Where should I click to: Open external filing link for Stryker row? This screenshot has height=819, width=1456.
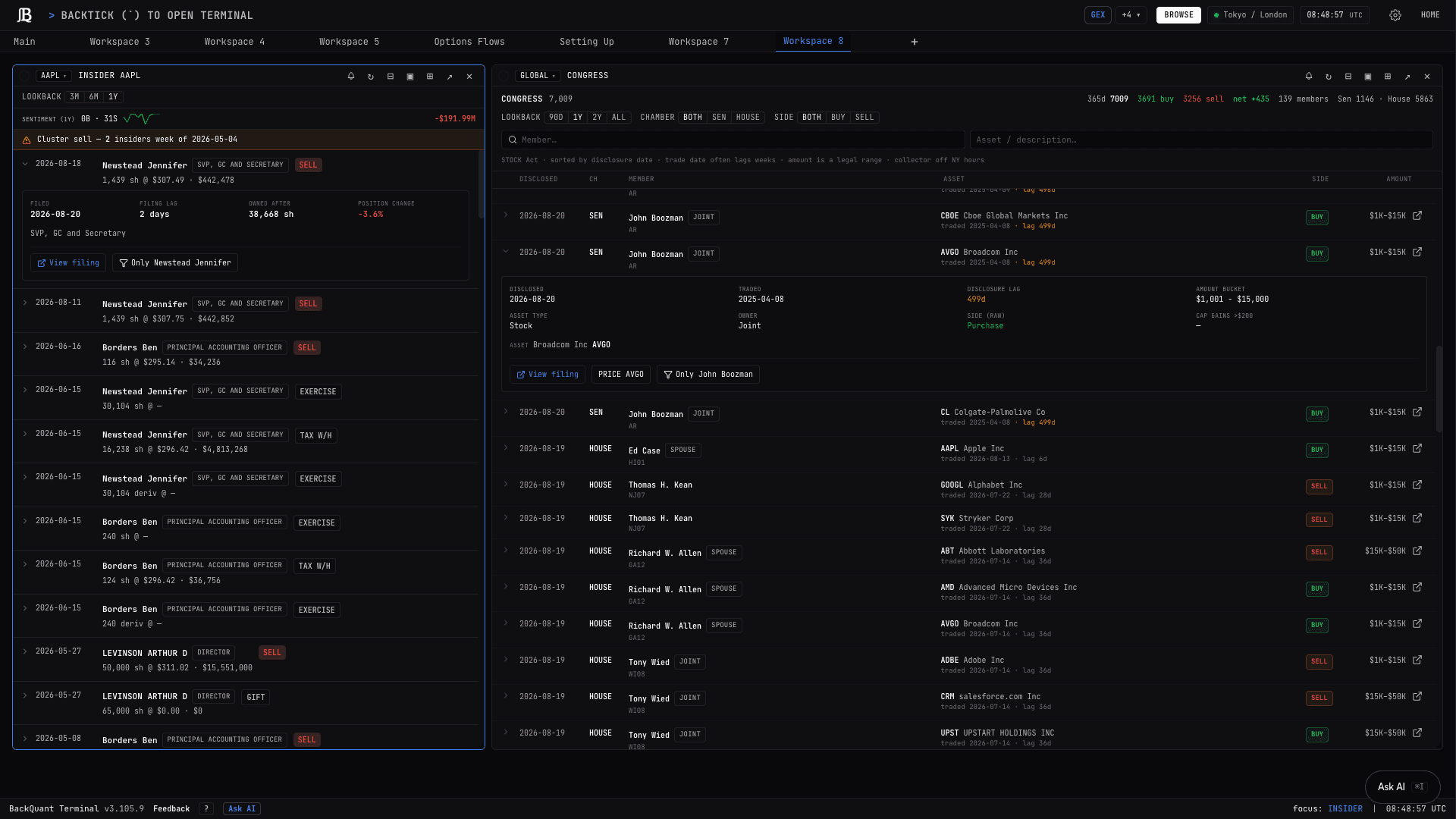(1417, 519)
